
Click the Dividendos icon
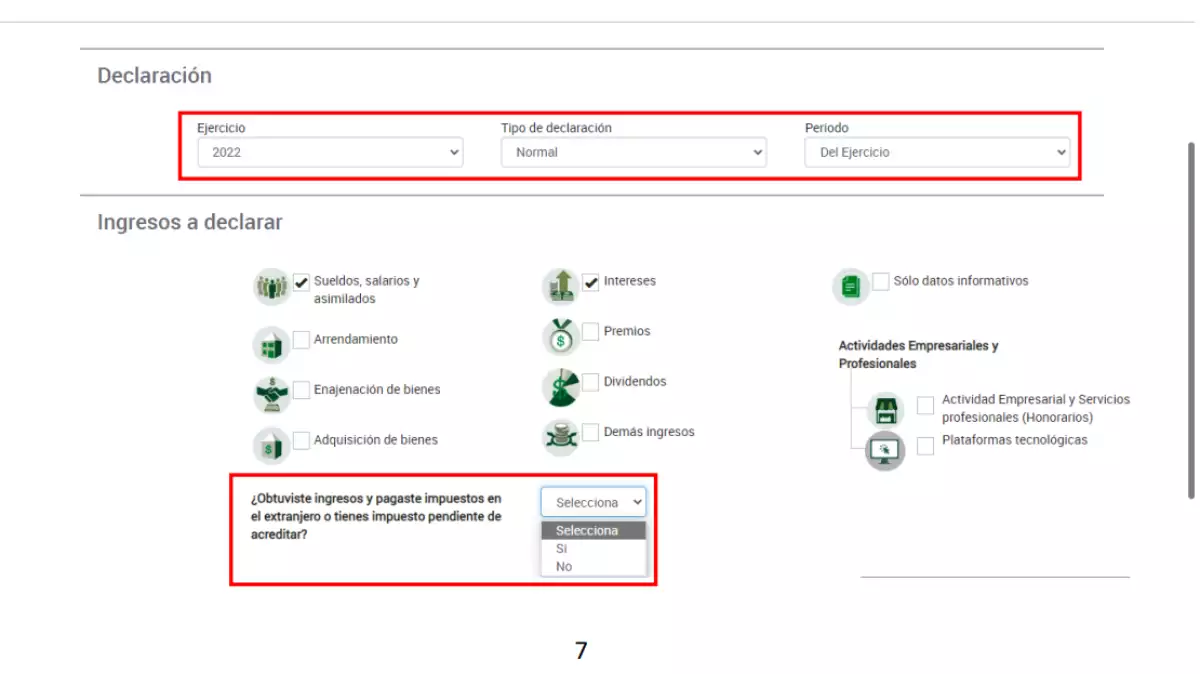(x=560, y=387)
